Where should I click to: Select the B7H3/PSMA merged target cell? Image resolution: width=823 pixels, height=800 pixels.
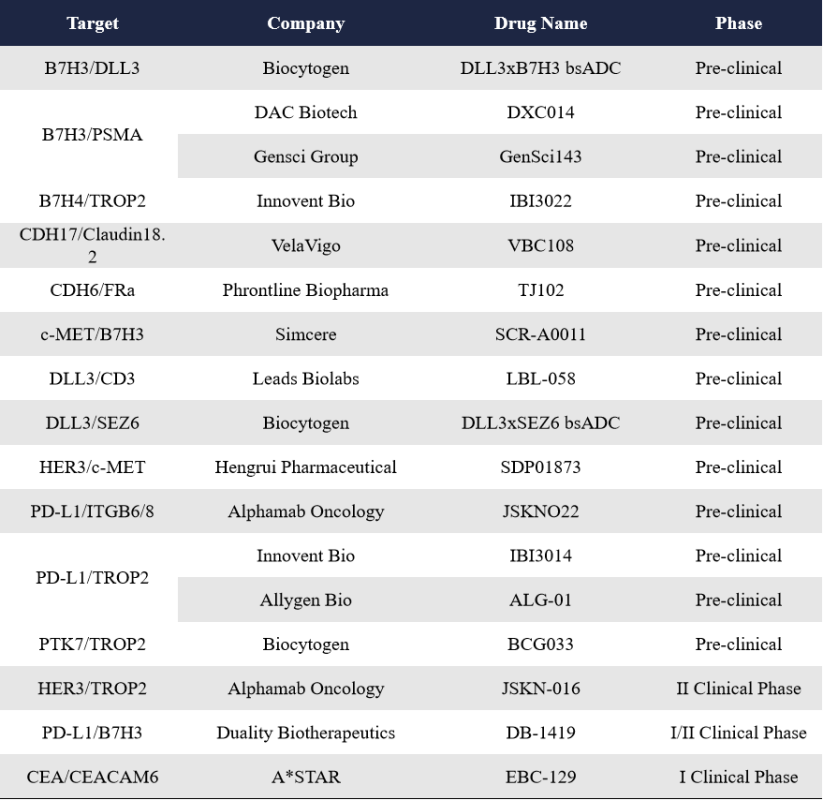click(92, 134)
